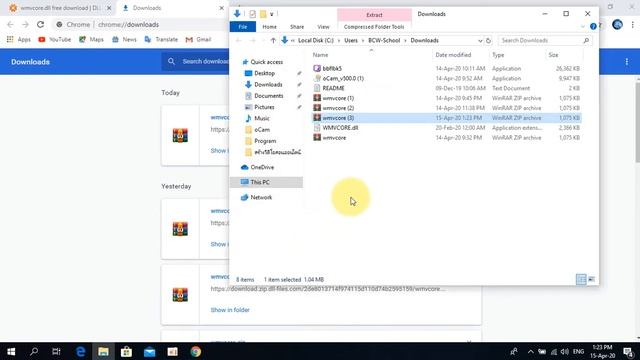Reload the Chrome downloads page
Viewport: 640px width, 360px height.
[40, 24]
